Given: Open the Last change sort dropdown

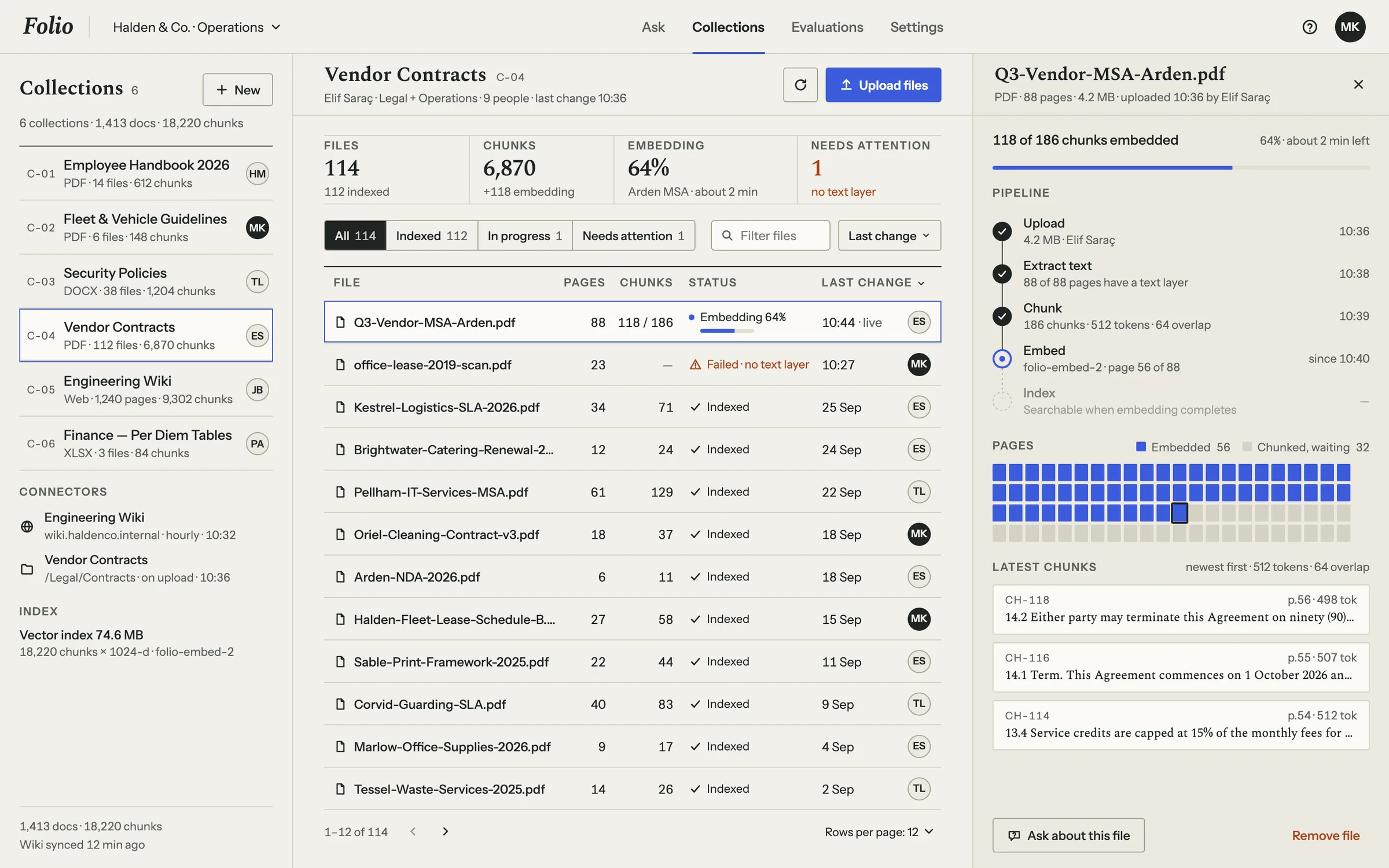Looking at the screenshot, I should coord(889,236).
